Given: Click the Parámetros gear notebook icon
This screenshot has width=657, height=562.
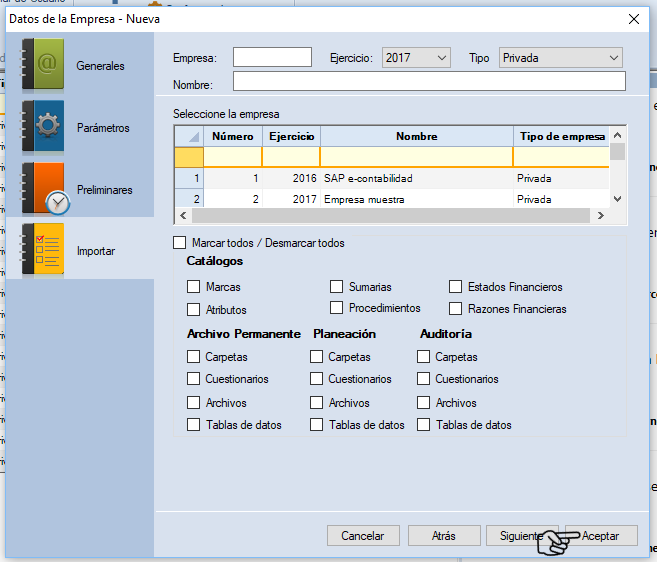Looking at the screenshot, I should tap(42, 128).
